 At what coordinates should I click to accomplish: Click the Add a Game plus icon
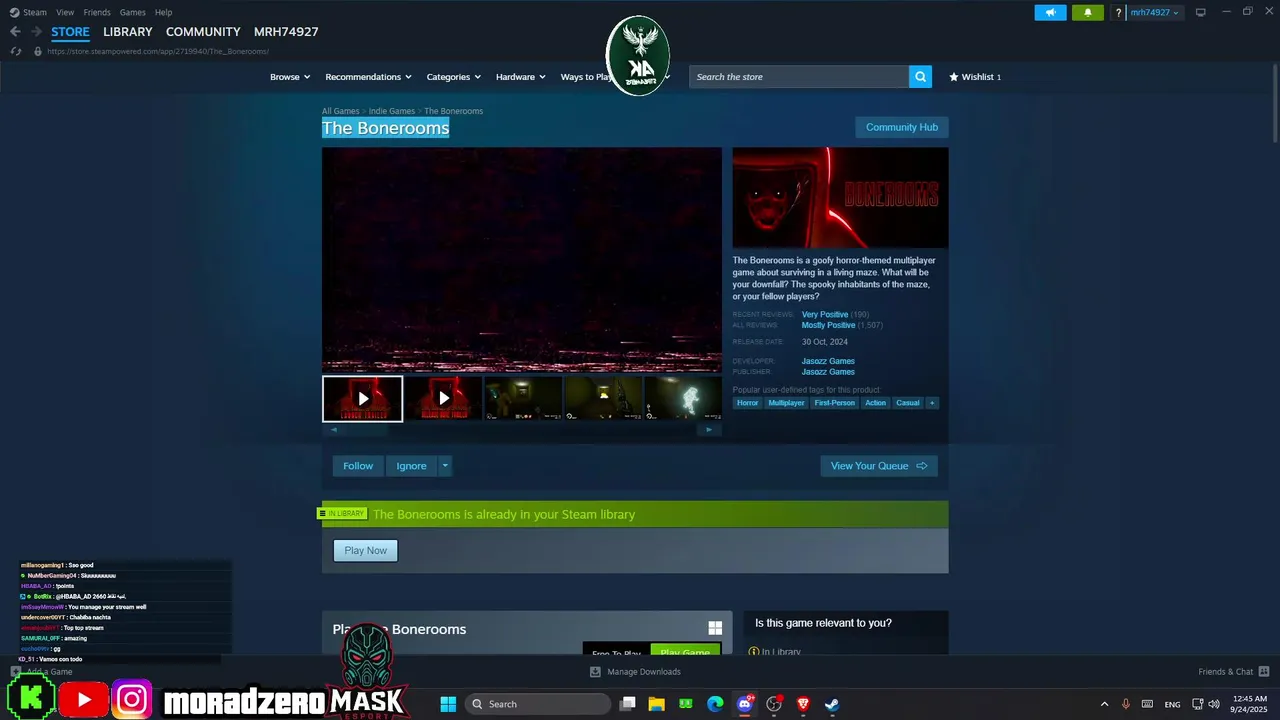(x=16, y=672)
